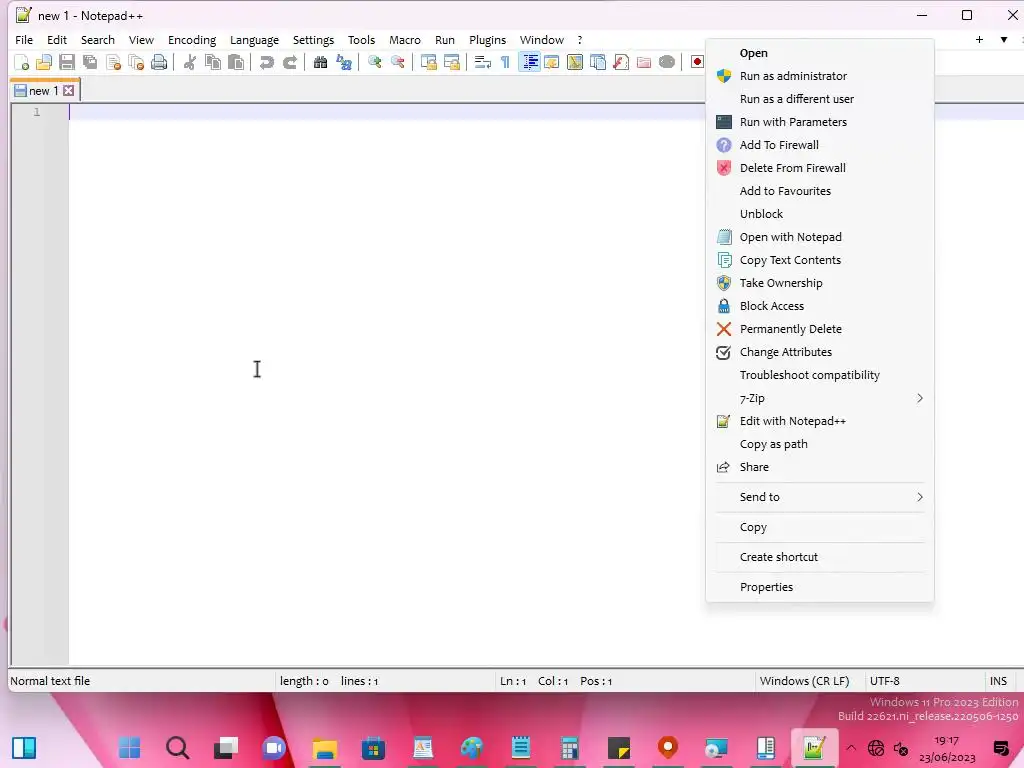Click the Close All toolbar icon
Image resolution: width=1024 pixels, height=768 pixels.
[136, 63]
